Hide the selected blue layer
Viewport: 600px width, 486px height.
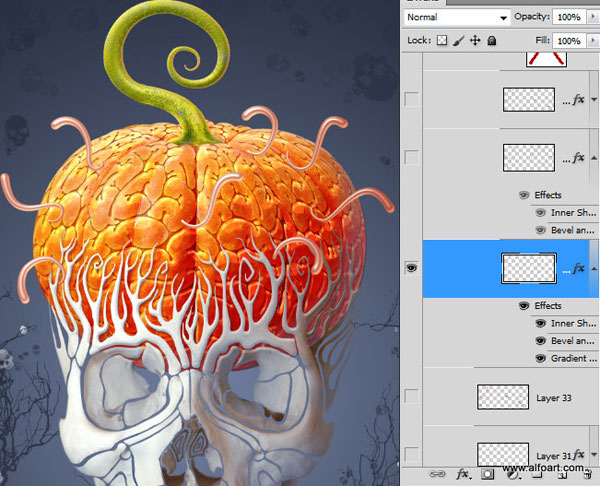(411, 268)
